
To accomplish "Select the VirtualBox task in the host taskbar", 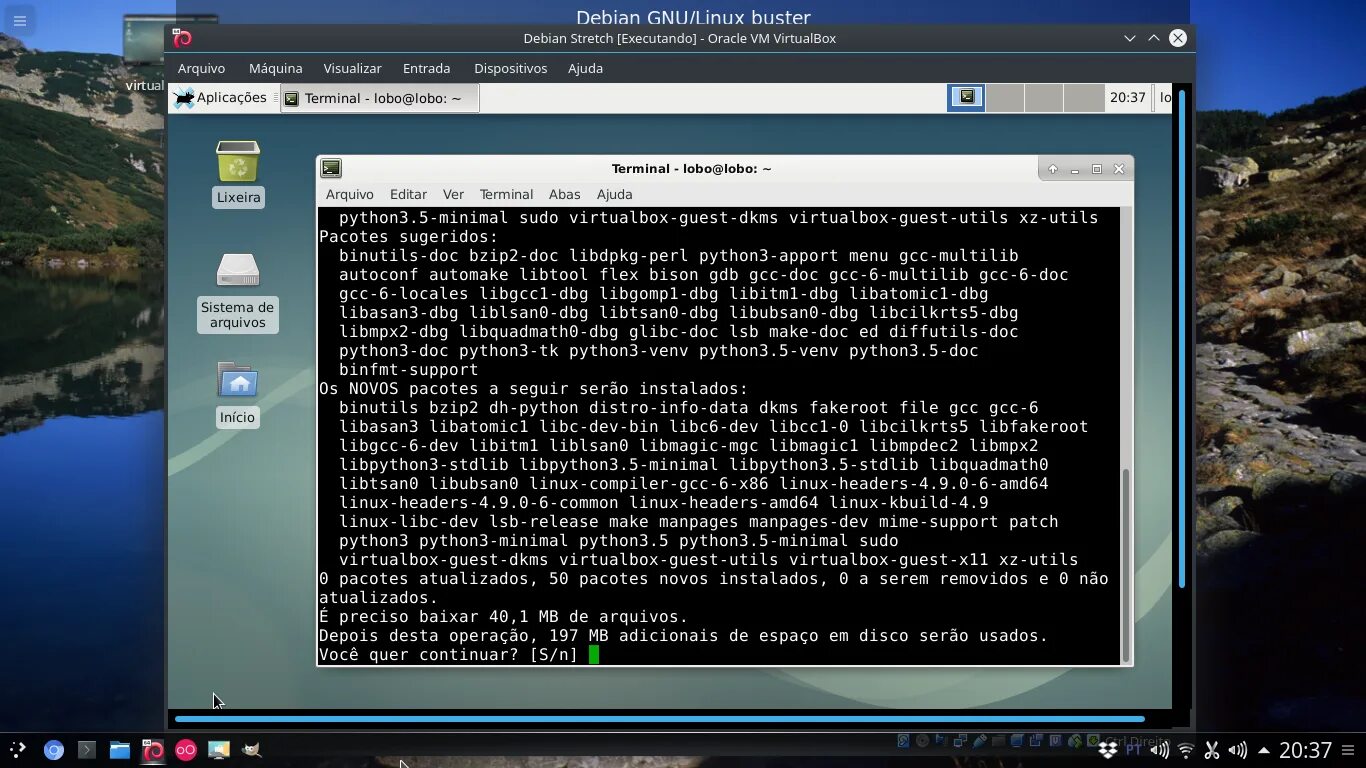I will pos(153,750).
